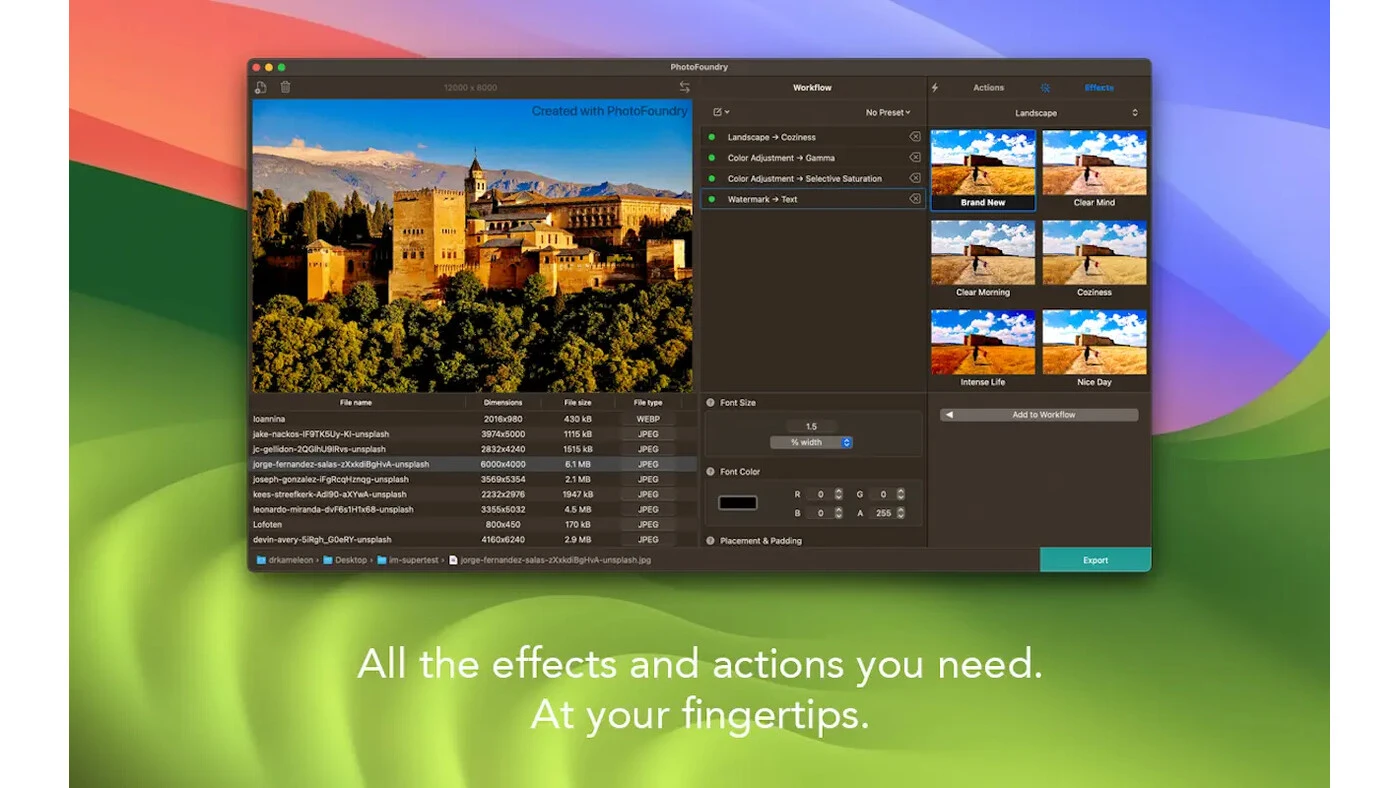This screenshot has height=788, width=1400.
Task: Select the Ioannina file row
Action: [473, 419]
